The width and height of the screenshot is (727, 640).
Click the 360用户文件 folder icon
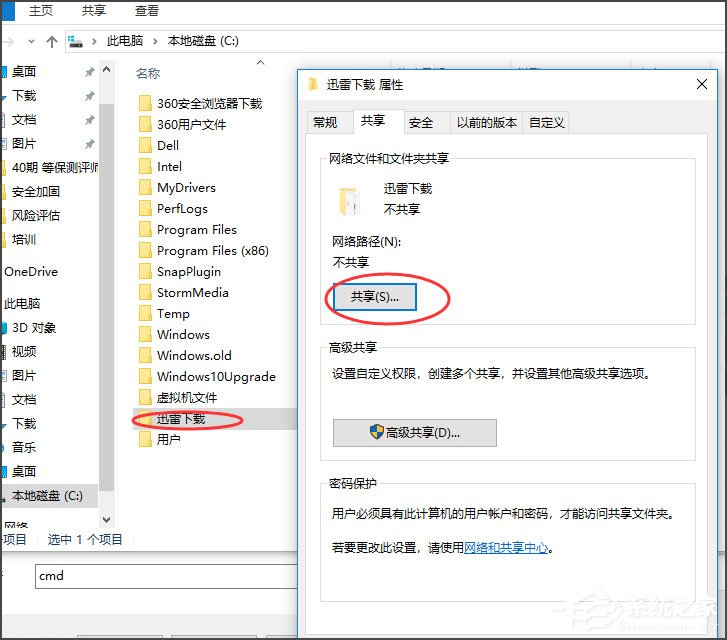coord(145,124)
